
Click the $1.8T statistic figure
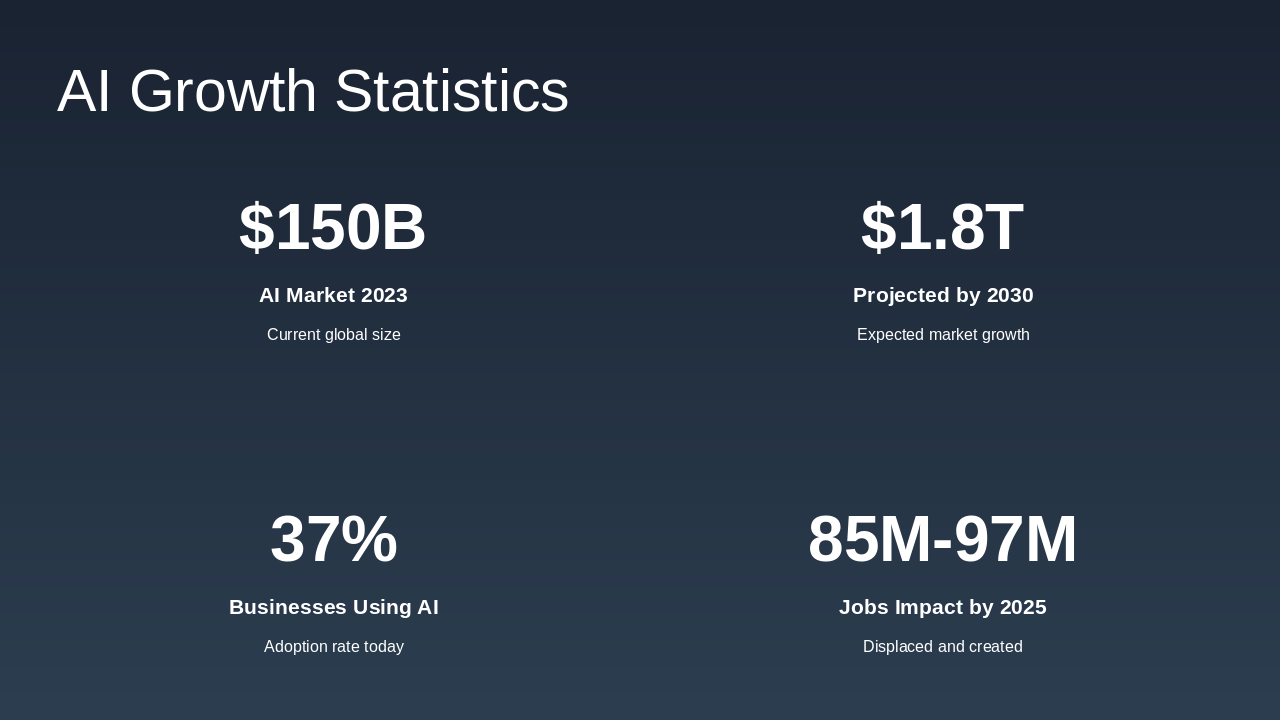coord(942,227)
